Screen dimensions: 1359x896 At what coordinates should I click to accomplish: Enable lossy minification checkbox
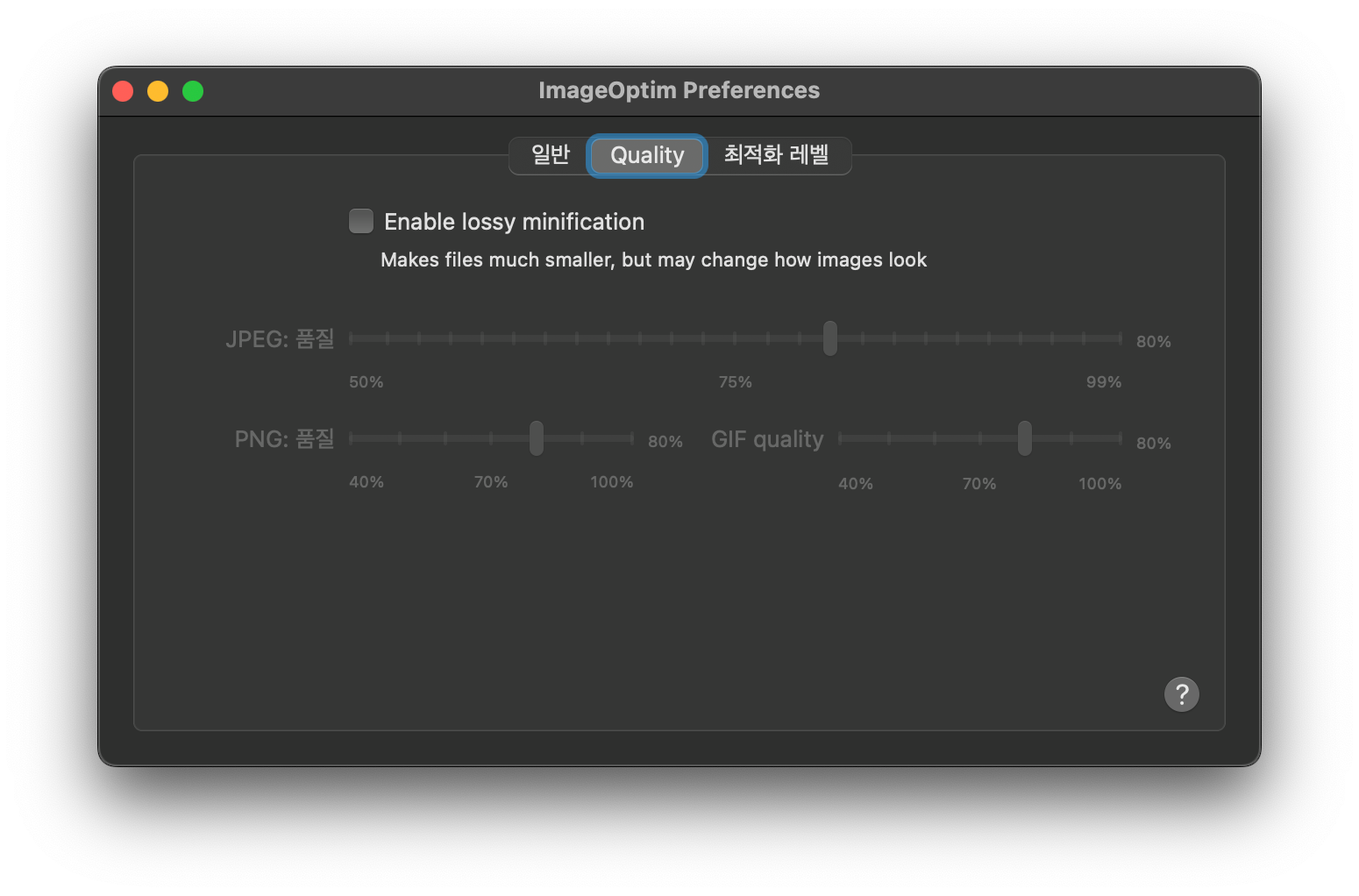click(x=361, y=221)
